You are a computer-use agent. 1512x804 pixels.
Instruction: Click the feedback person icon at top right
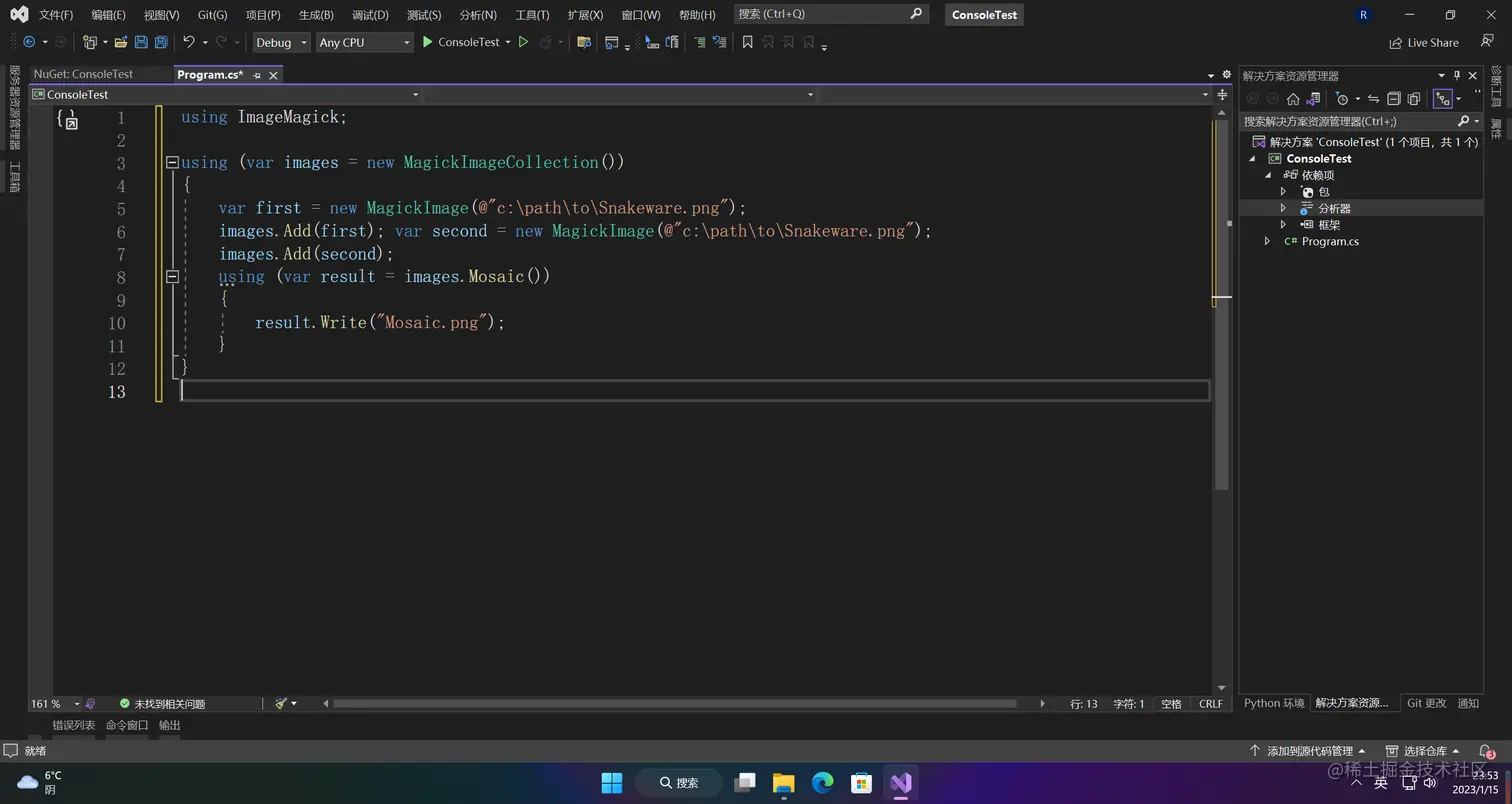(x=1487, y=41)
